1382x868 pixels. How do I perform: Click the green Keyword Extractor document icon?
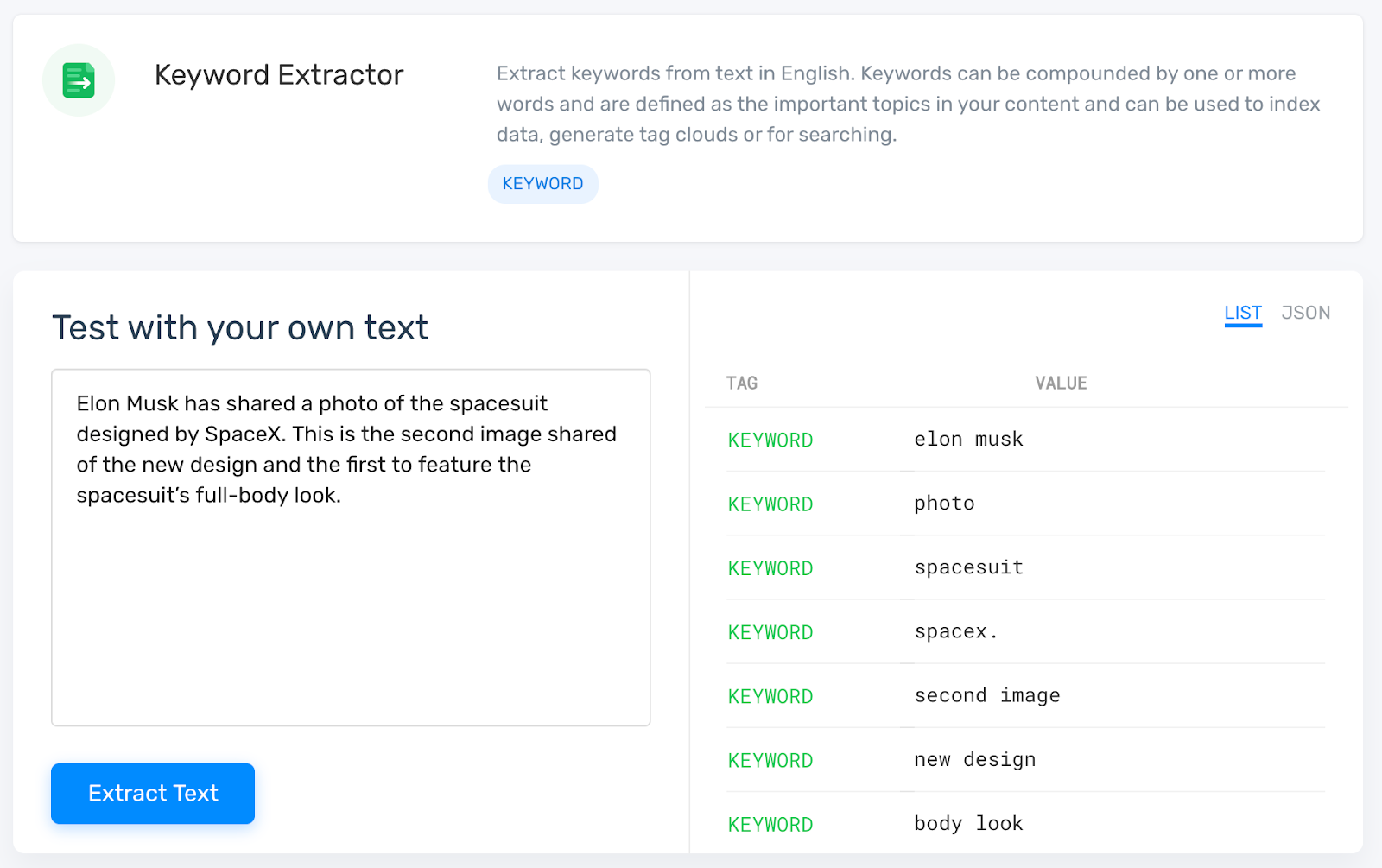point(79,80)
